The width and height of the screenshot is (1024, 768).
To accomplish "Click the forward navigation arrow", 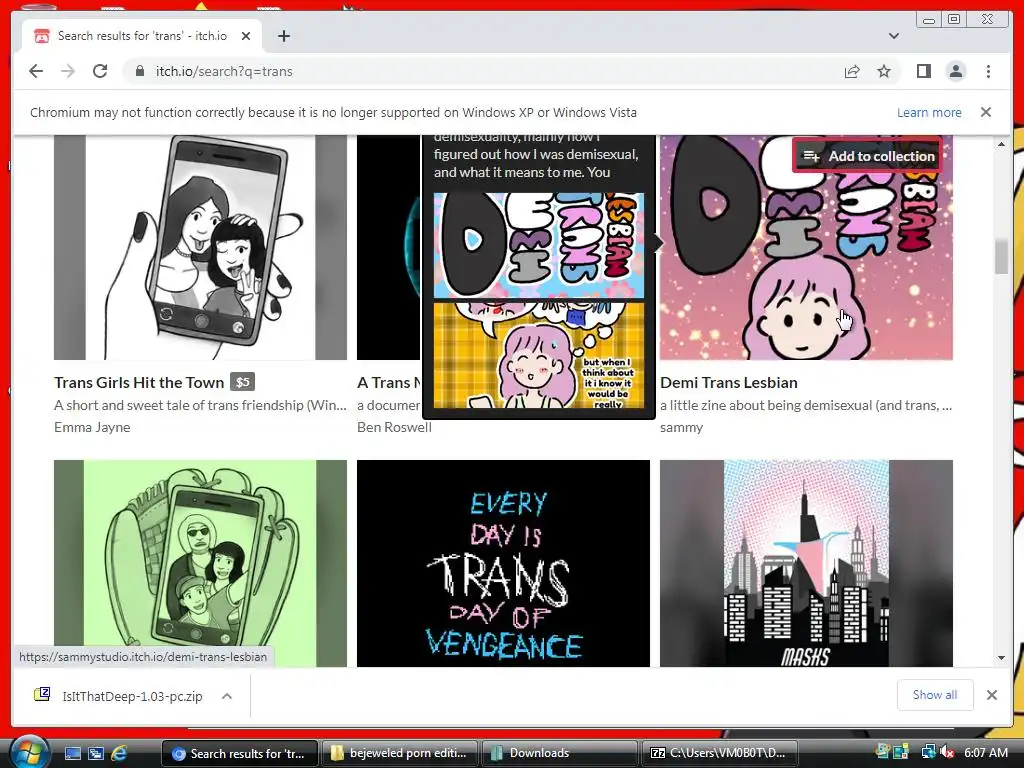I will 68,71.
